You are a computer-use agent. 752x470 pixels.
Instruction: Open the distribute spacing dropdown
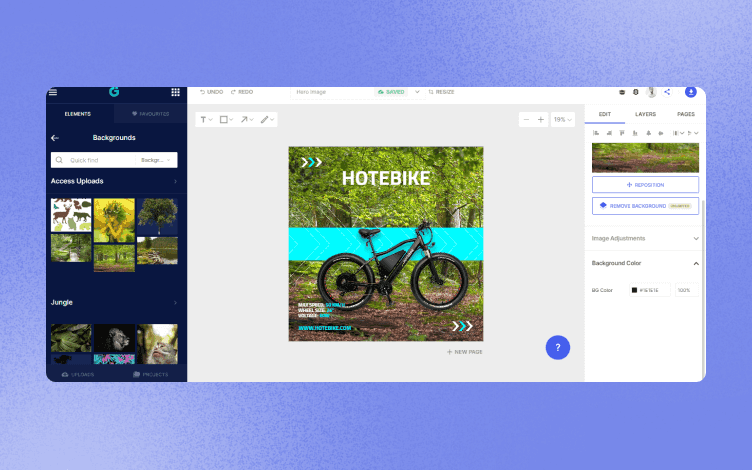[x=678, y=133]
